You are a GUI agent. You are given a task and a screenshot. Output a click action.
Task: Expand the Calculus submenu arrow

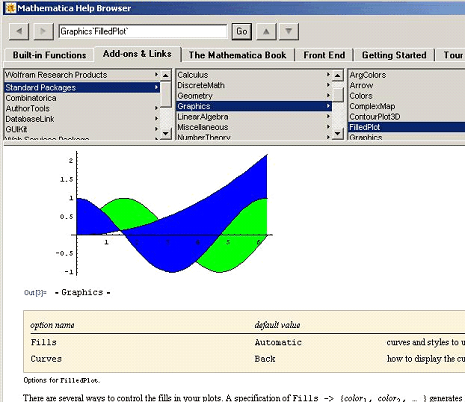tap(328, 75)
